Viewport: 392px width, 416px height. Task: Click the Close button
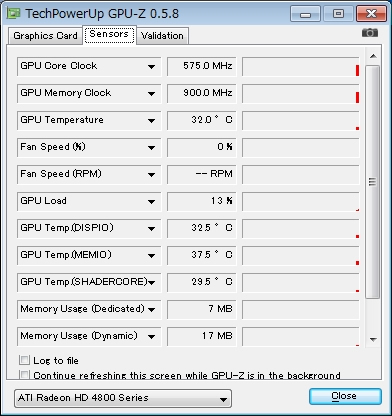click(345, 396)
